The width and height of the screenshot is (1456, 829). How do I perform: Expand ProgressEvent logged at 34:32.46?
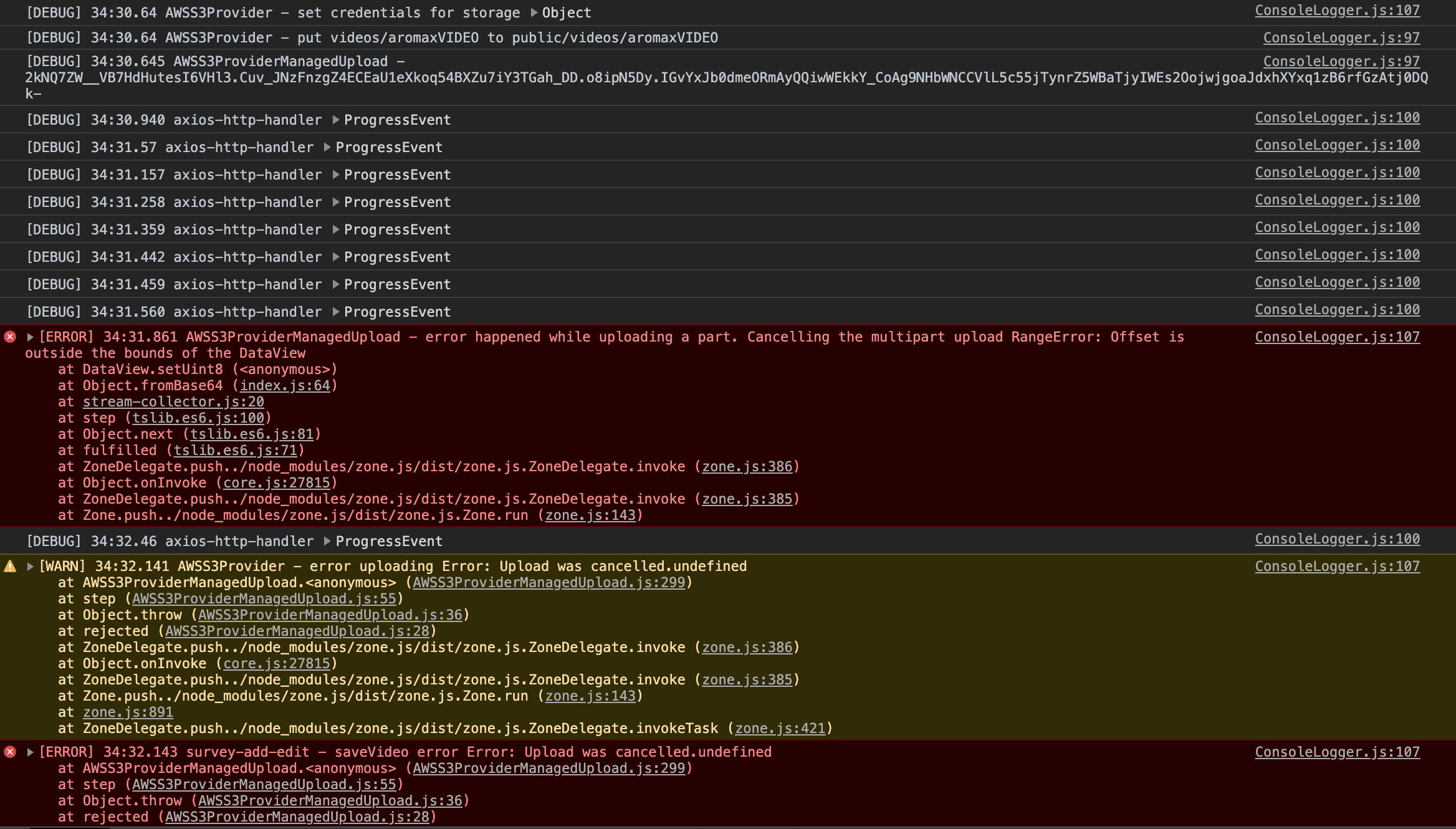327,541
